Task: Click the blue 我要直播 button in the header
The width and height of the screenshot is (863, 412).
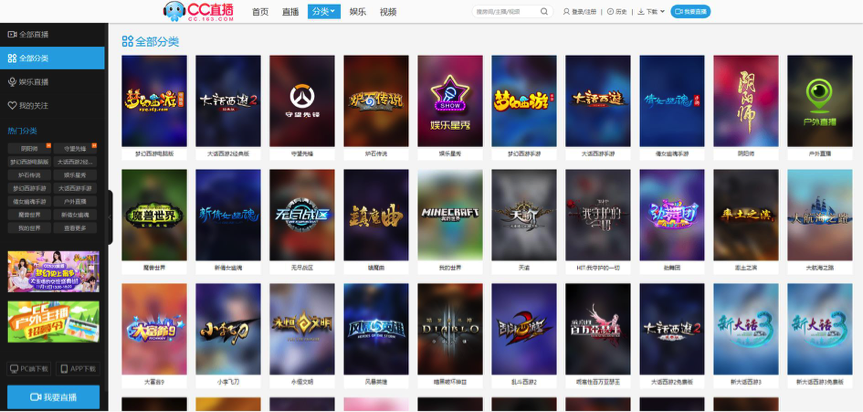Action: tap(690, 12)
